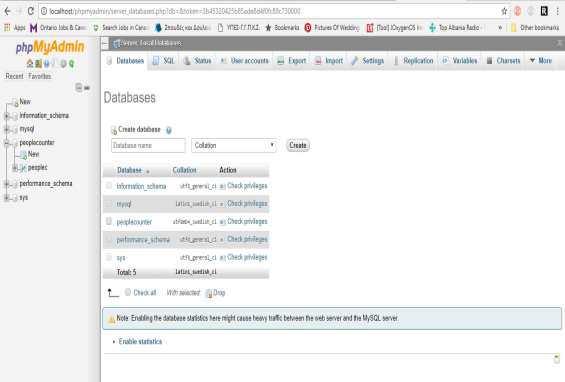Screen dimensions: 565x382
Task: Open the Export tab
Action: tap(292, 61)
